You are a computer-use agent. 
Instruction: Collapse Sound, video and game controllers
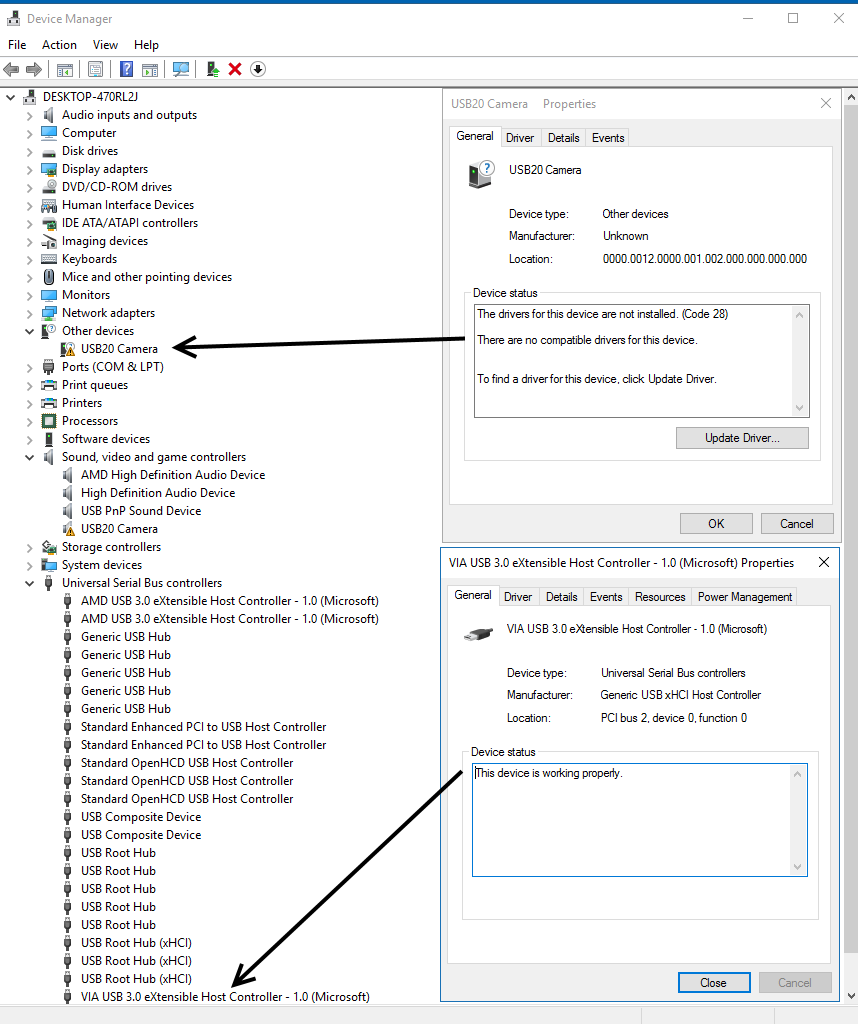[x=29, y=457]
